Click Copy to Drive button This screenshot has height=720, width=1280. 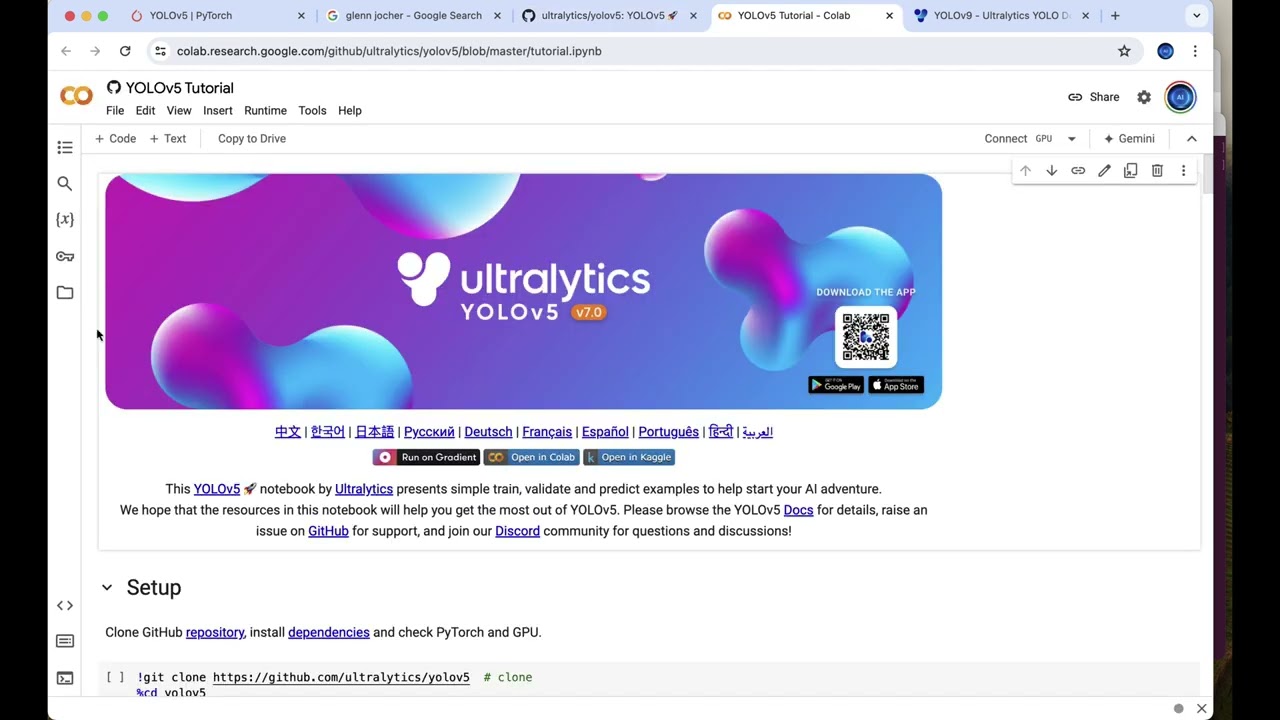(252, 139)
